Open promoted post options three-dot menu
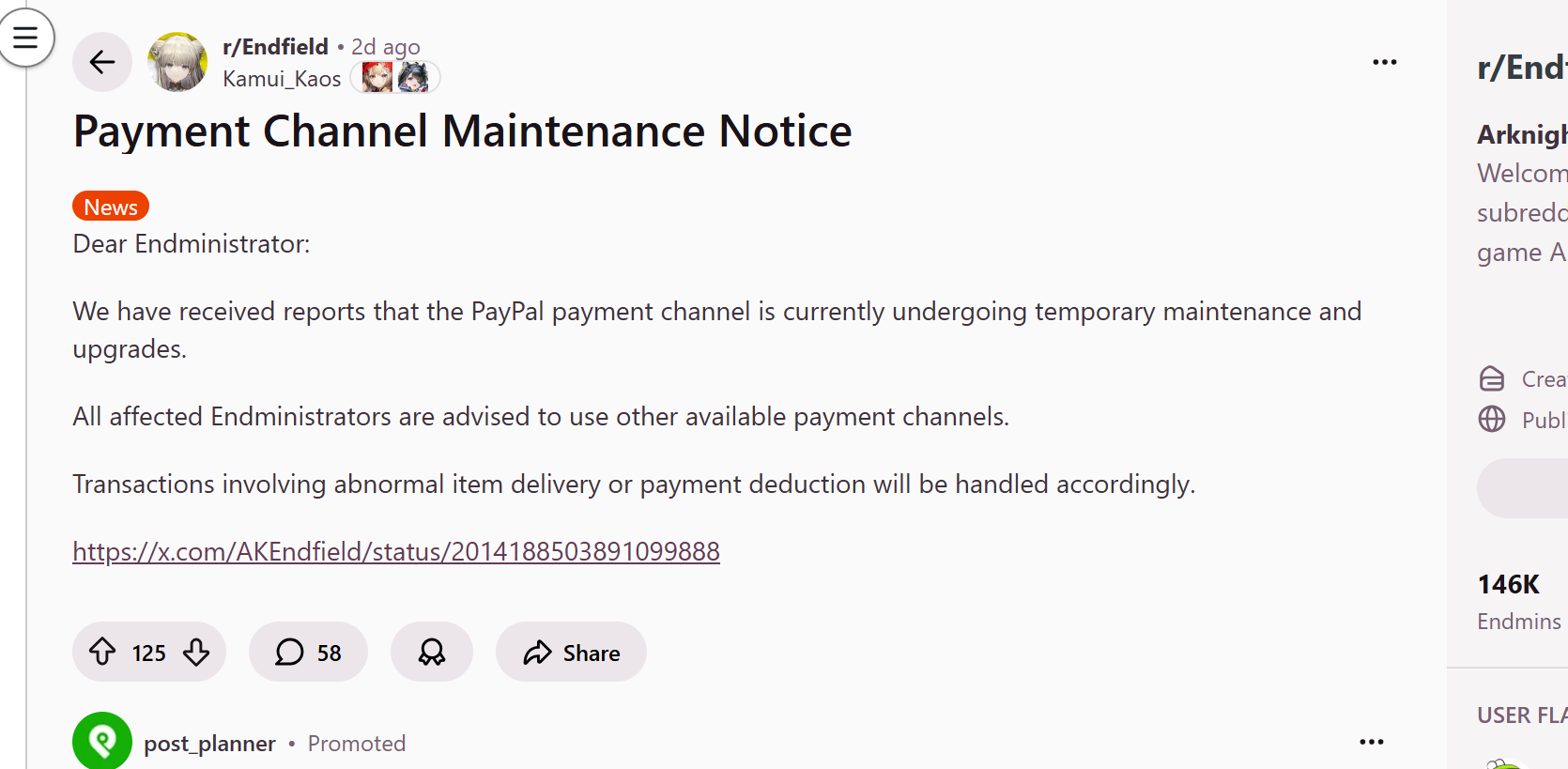Screen dimensions: 1568x769 (x=1371, y=742)
